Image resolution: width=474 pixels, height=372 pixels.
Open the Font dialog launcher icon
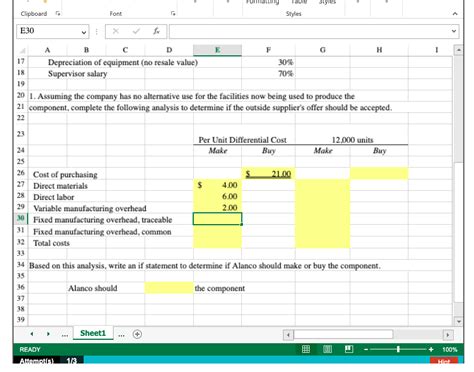click(x=173, y=14)
